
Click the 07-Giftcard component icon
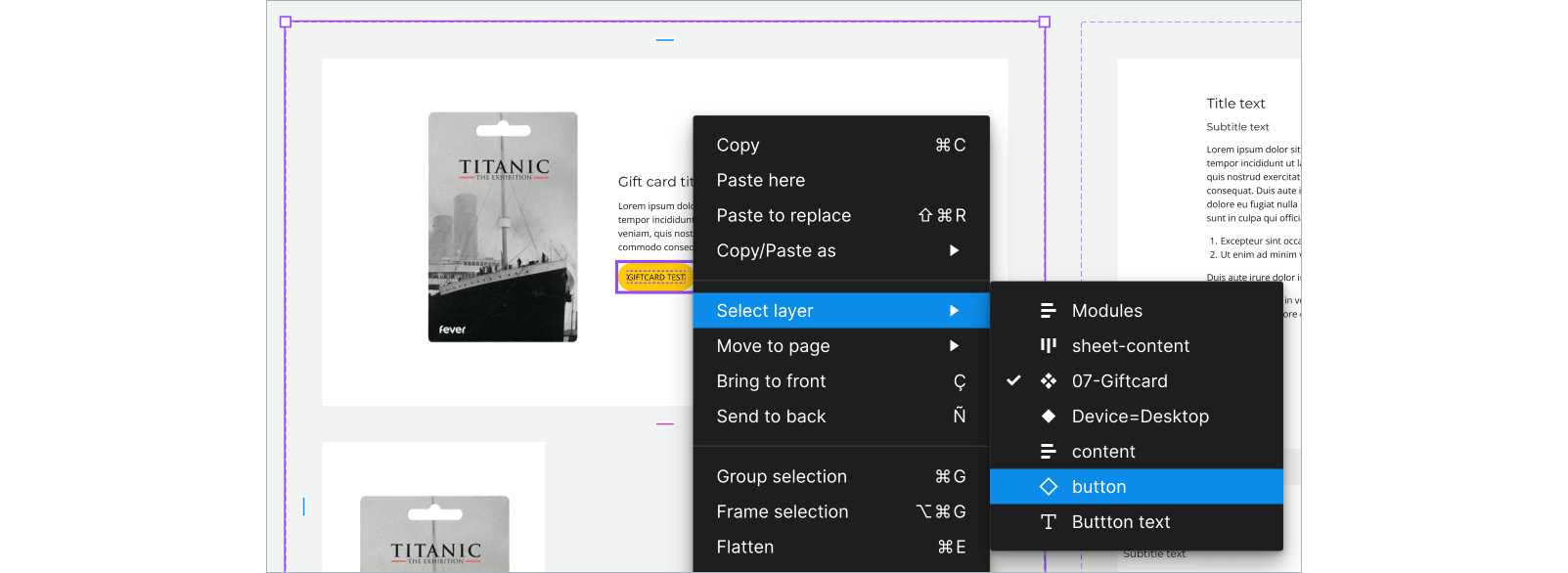pos(1048,381)
